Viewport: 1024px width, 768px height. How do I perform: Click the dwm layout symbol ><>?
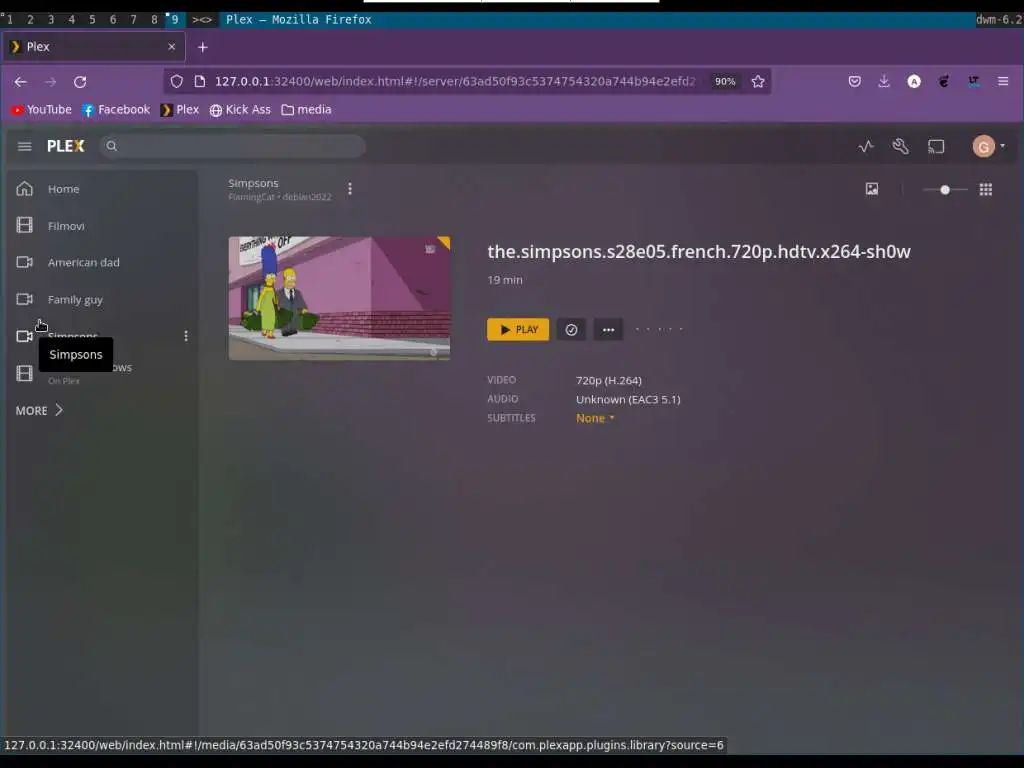202,20
